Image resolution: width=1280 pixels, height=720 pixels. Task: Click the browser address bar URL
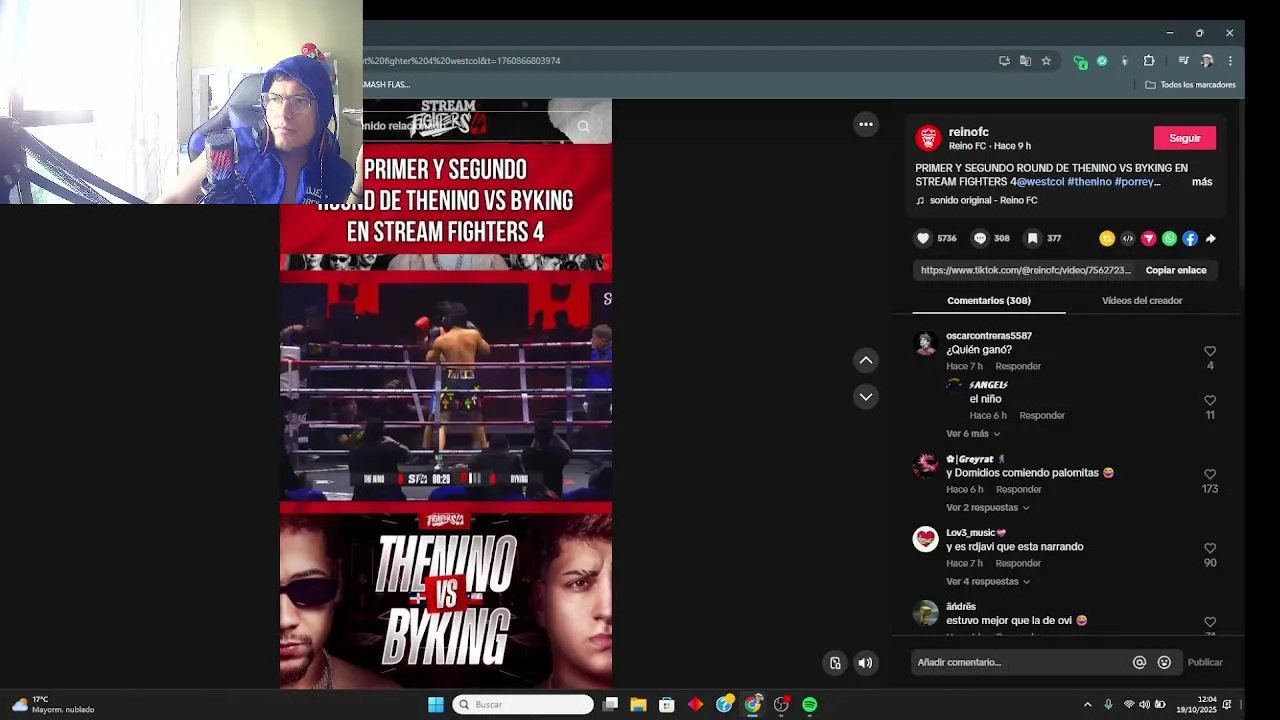tap(462, 61)
